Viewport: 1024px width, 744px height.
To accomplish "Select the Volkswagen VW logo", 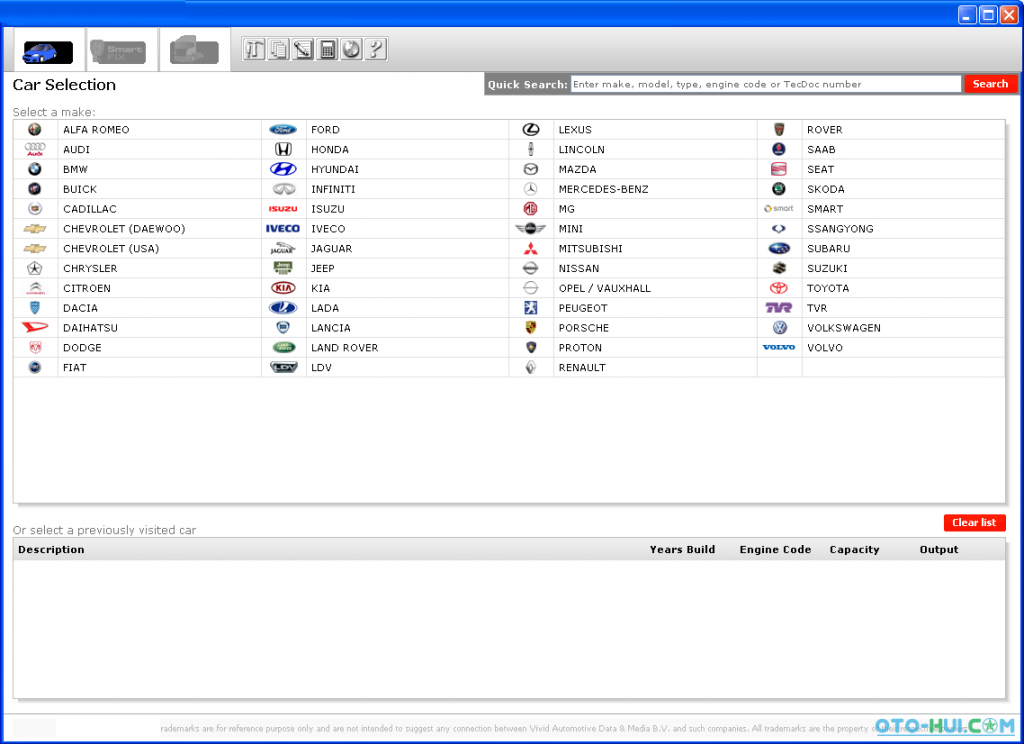I will [779, 327].
